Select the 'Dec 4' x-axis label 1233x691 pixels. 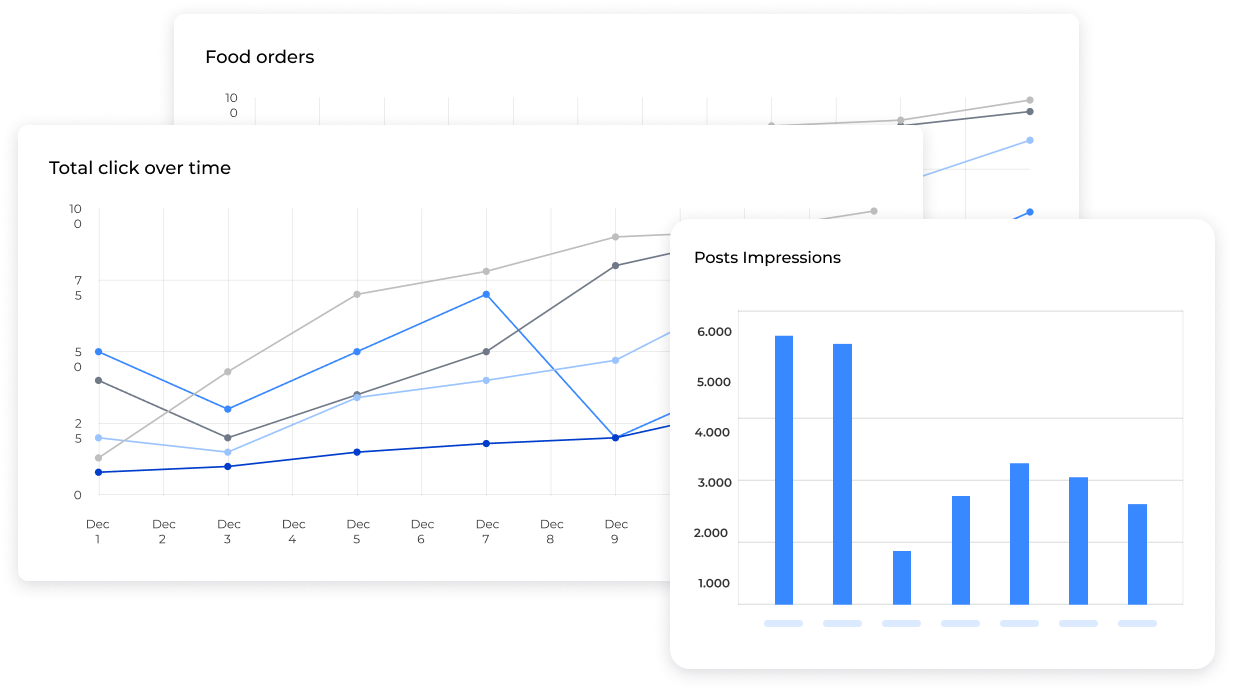[x=293, y=531]
